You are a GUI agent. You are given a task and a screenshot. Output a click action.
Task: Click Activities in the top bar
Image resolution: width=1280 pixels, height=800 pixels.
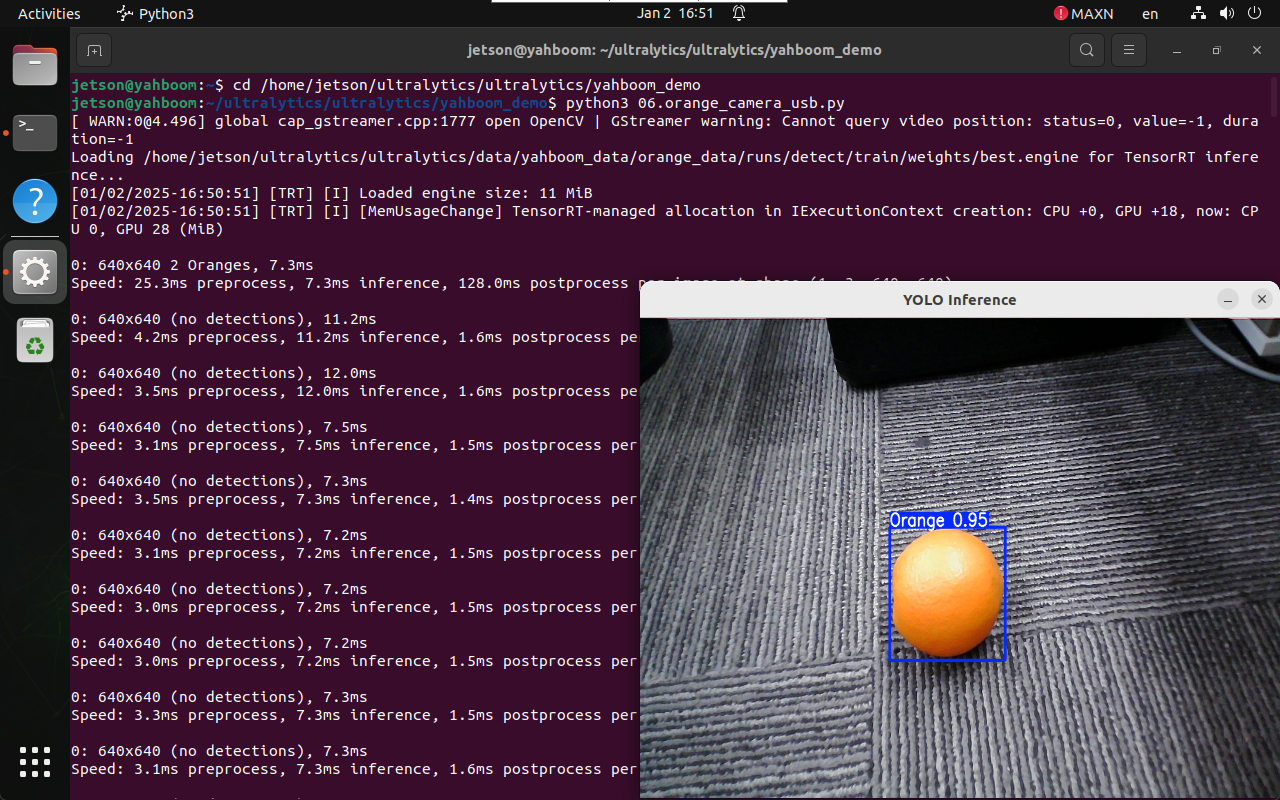(49, 14)
